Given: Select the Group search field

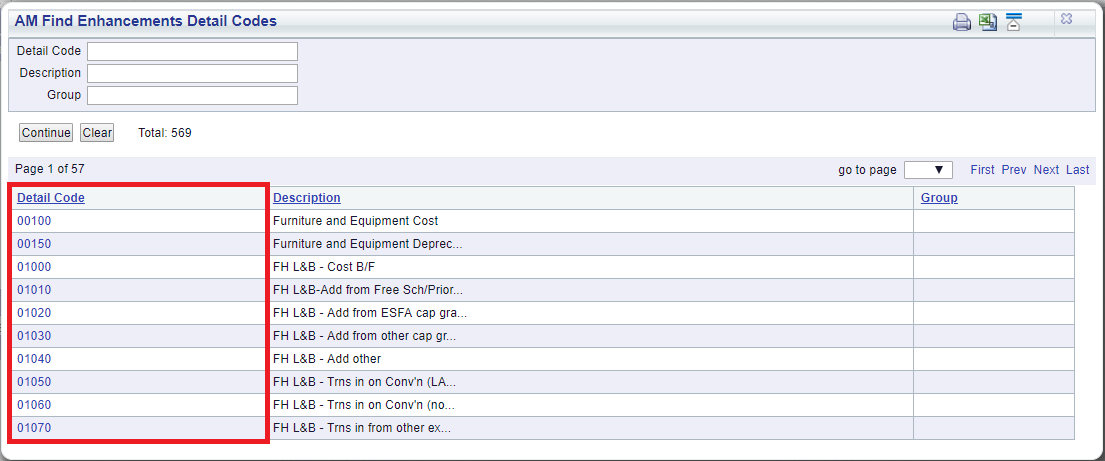Looking at the screenshot, I should (192, 95).
